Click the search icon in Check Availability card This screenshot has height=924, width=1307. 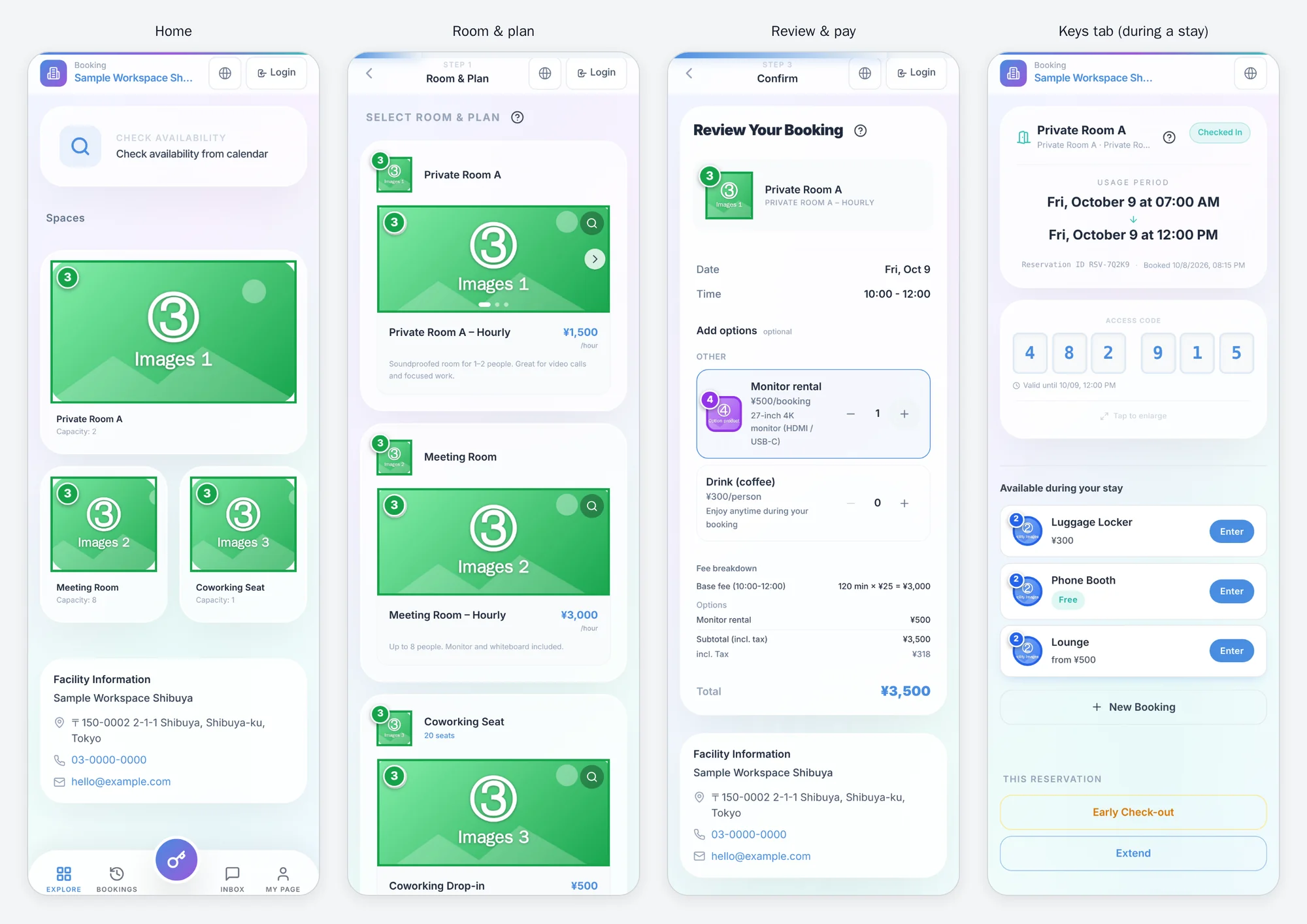pos(80,146)
